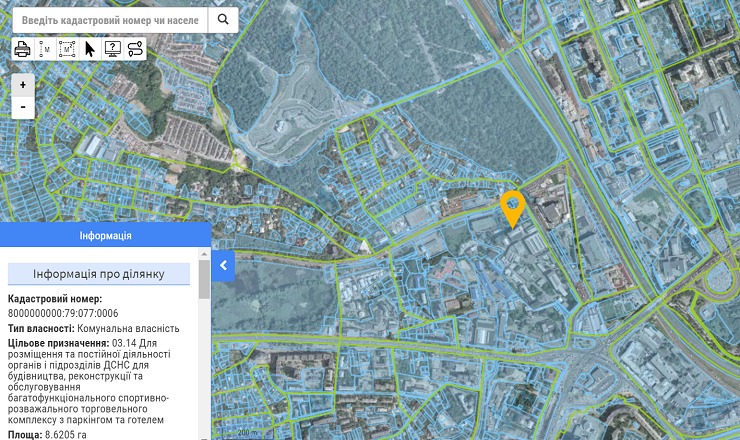Click the info panel scrollbar thumb

tap(204, 282)
